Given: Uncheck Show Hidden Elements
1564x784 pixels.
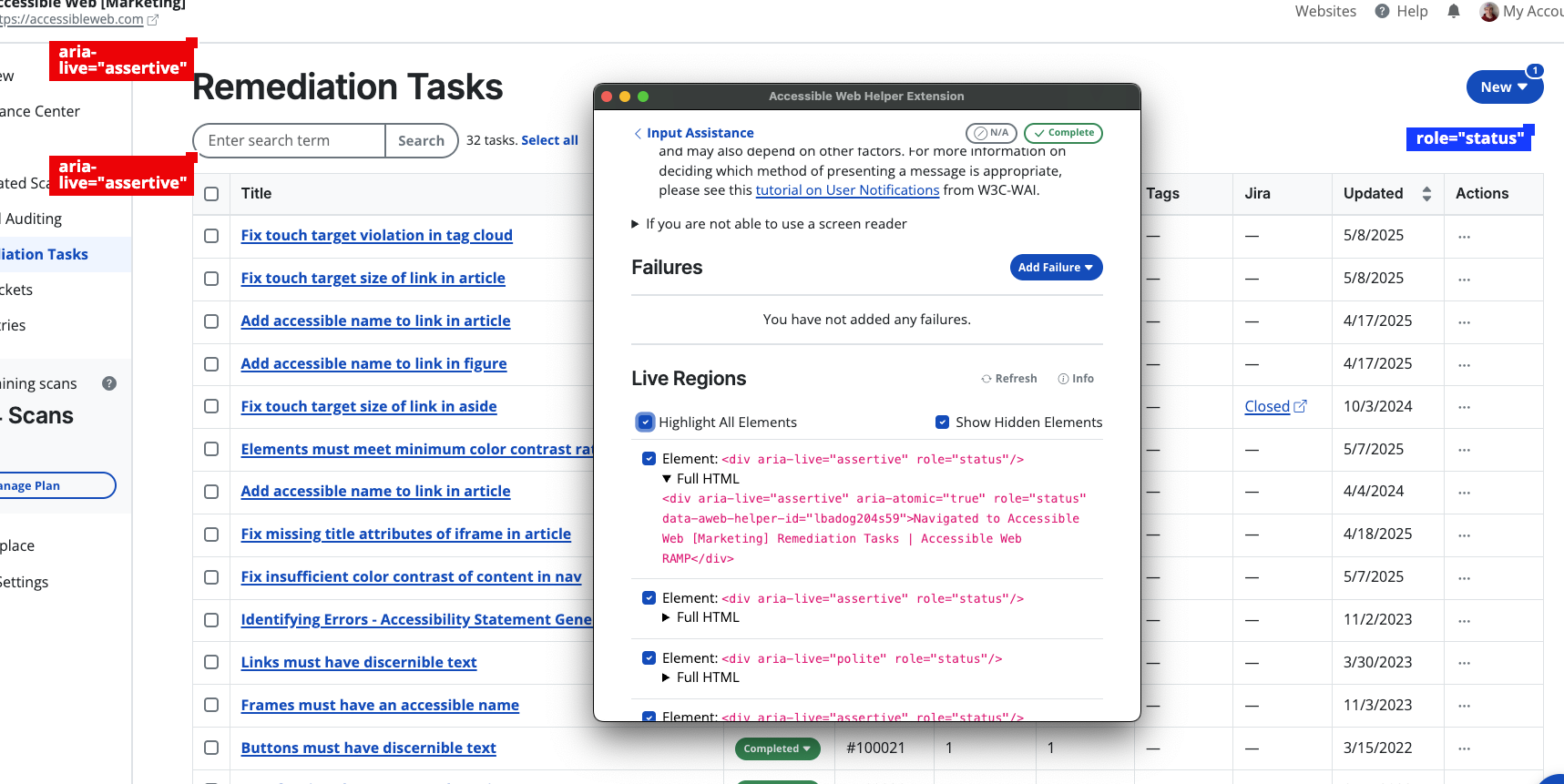Looking at the screenshot, I should click(943, 423).
